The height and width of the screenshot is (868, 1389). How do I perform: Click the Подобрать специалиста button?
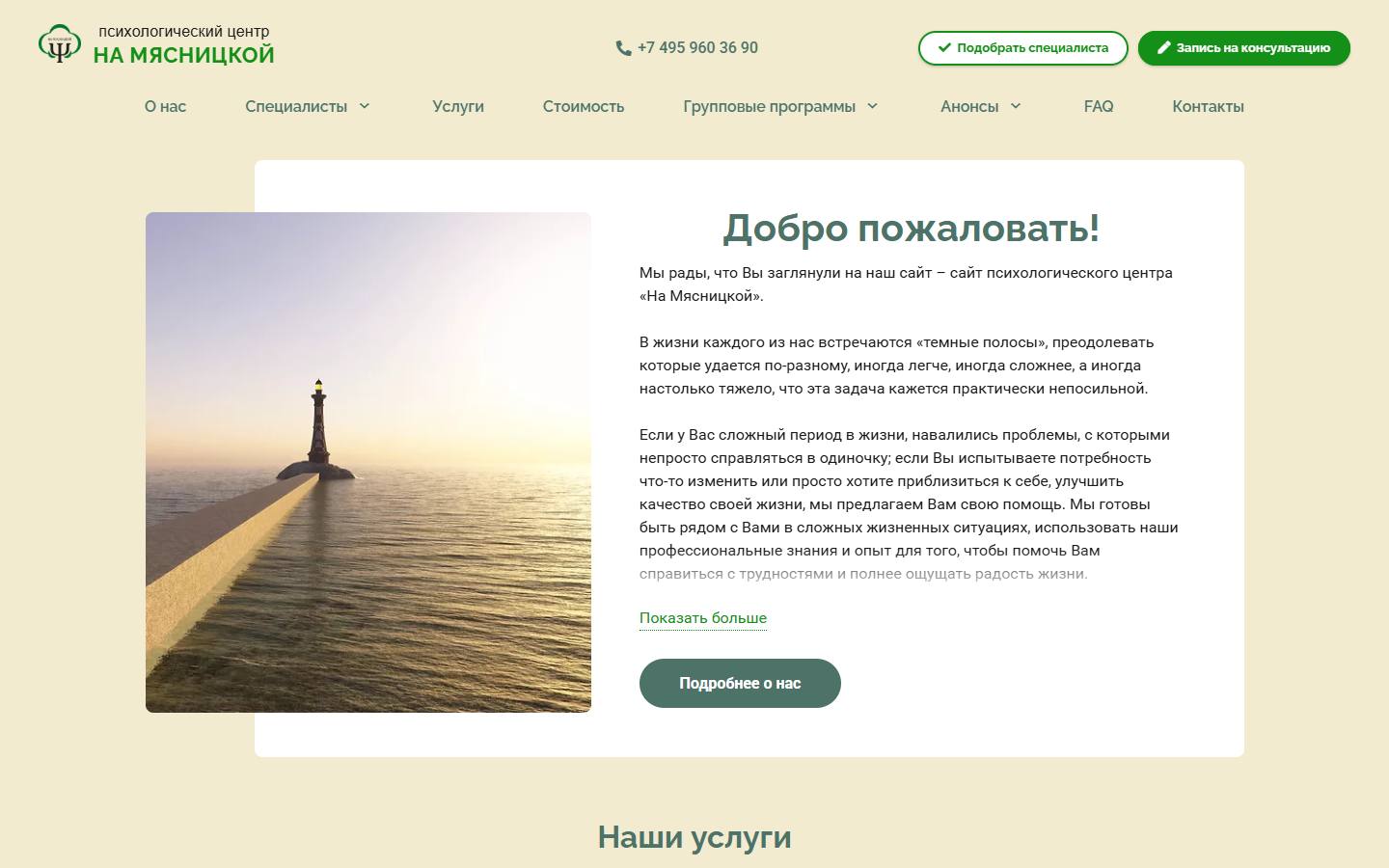point(1023,48)
